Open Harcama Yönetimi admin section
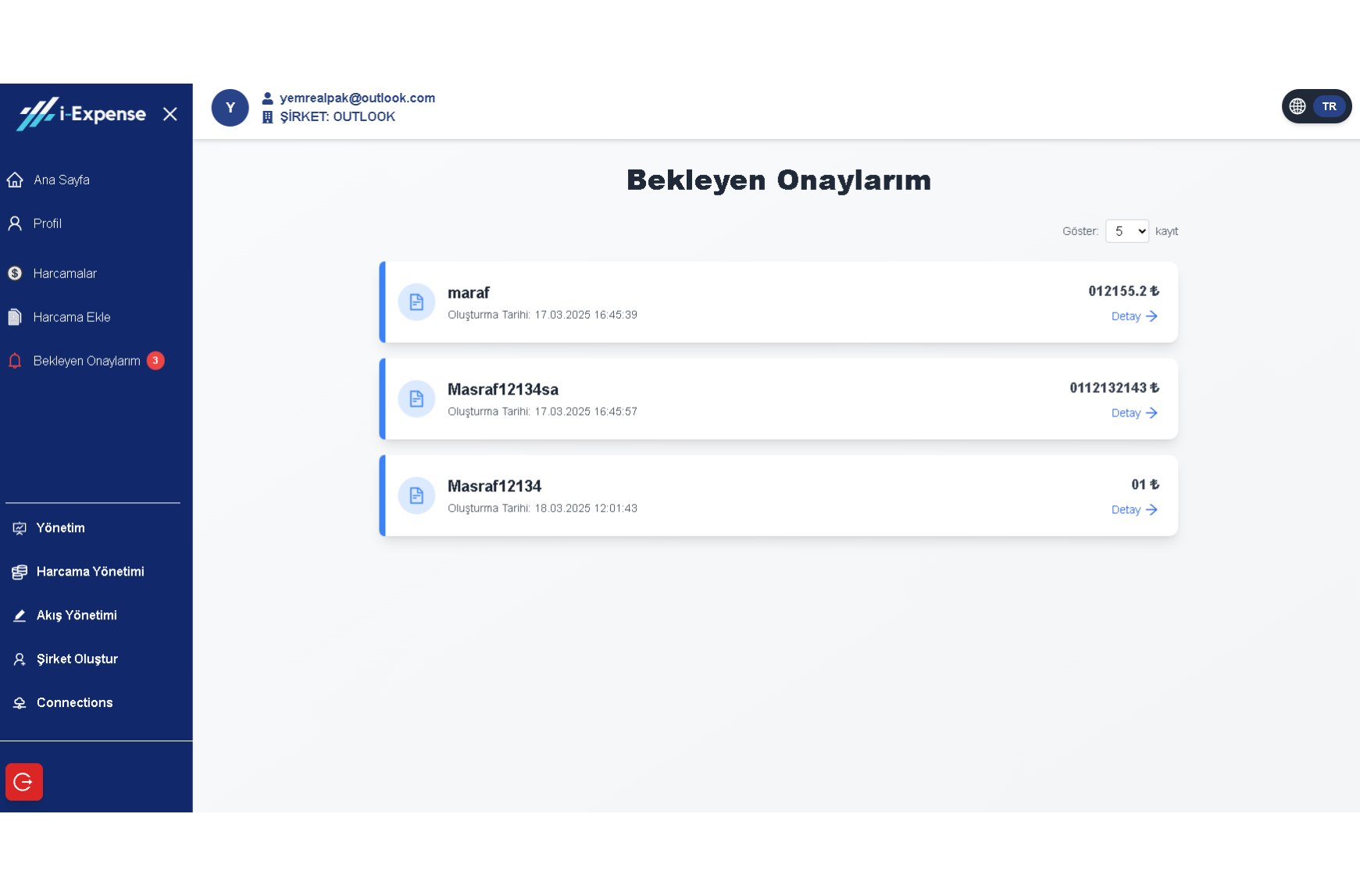This screenshot has width=1360, height=896. pyautogui.click(x=90, y=572)
